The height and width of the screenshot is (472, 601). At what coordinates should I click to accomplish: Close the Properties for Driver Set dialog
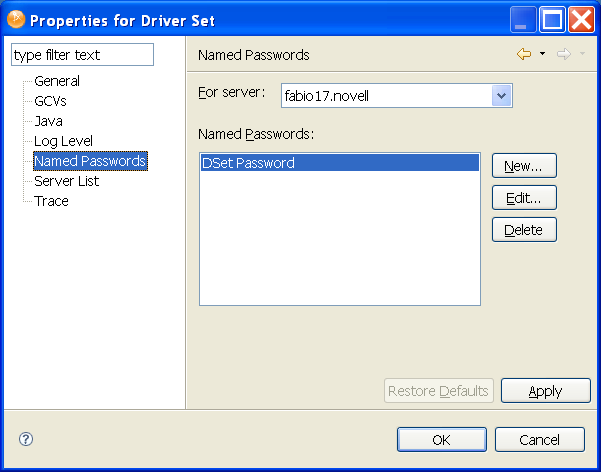pos(582,19)
